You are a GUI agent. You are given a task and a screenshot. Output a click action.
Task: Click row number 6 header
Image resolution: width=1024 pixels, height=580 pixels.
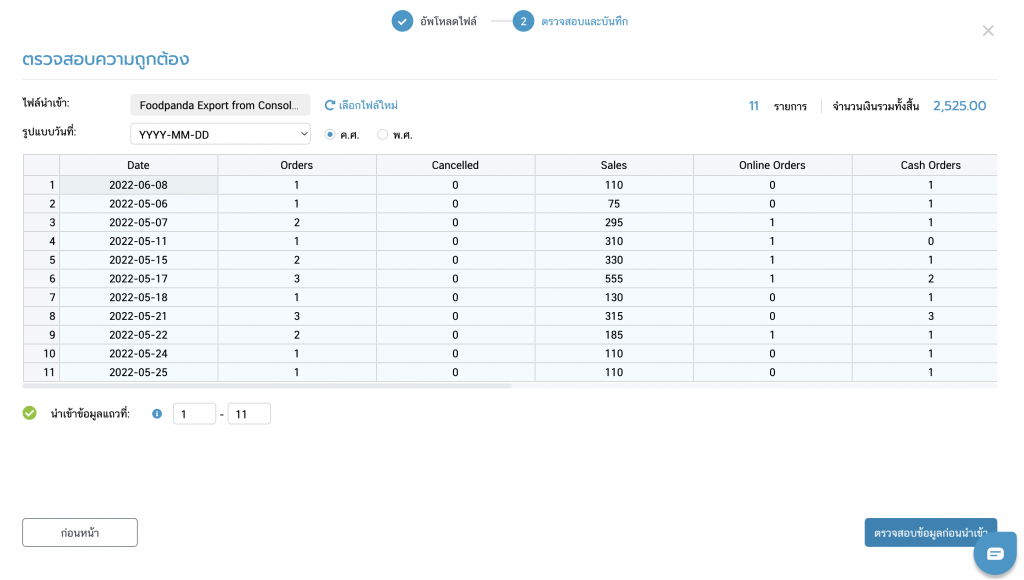pyautogui.click(x=41, y=278)
